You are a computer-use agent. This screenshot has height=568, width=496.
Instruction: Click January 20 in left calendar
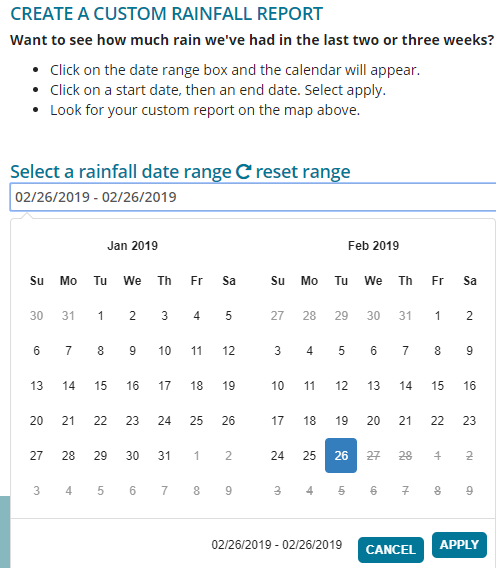click(x=37, y=421)
